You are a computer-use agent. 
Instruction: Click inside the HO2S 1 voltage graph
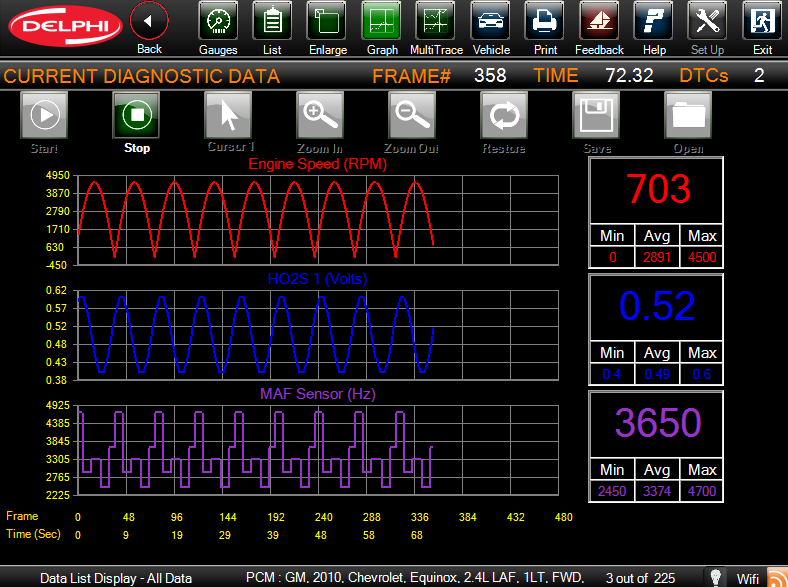pos(318,335)
